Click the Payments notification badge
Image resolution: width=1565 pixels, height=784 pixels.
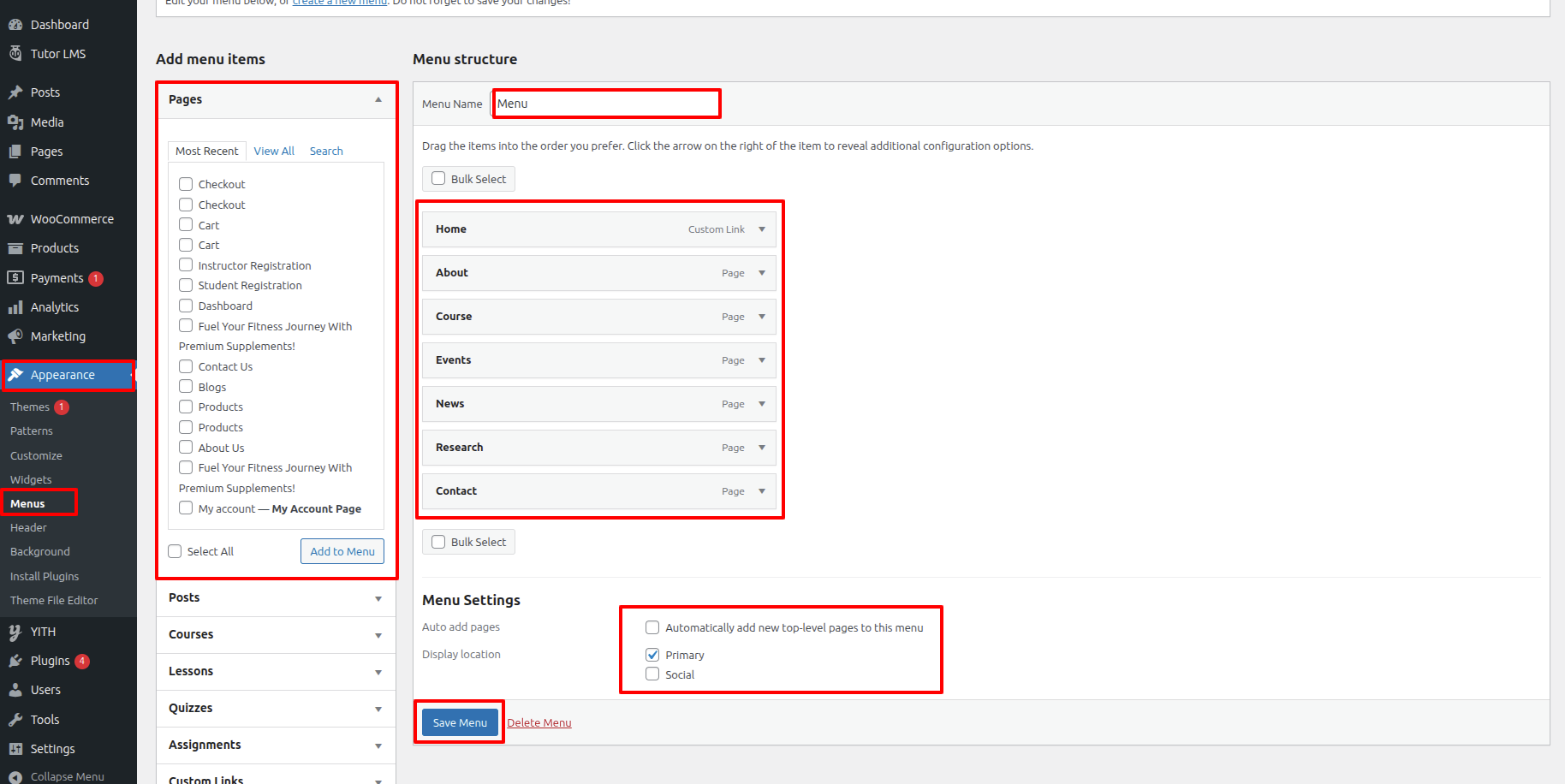[96, 278]
